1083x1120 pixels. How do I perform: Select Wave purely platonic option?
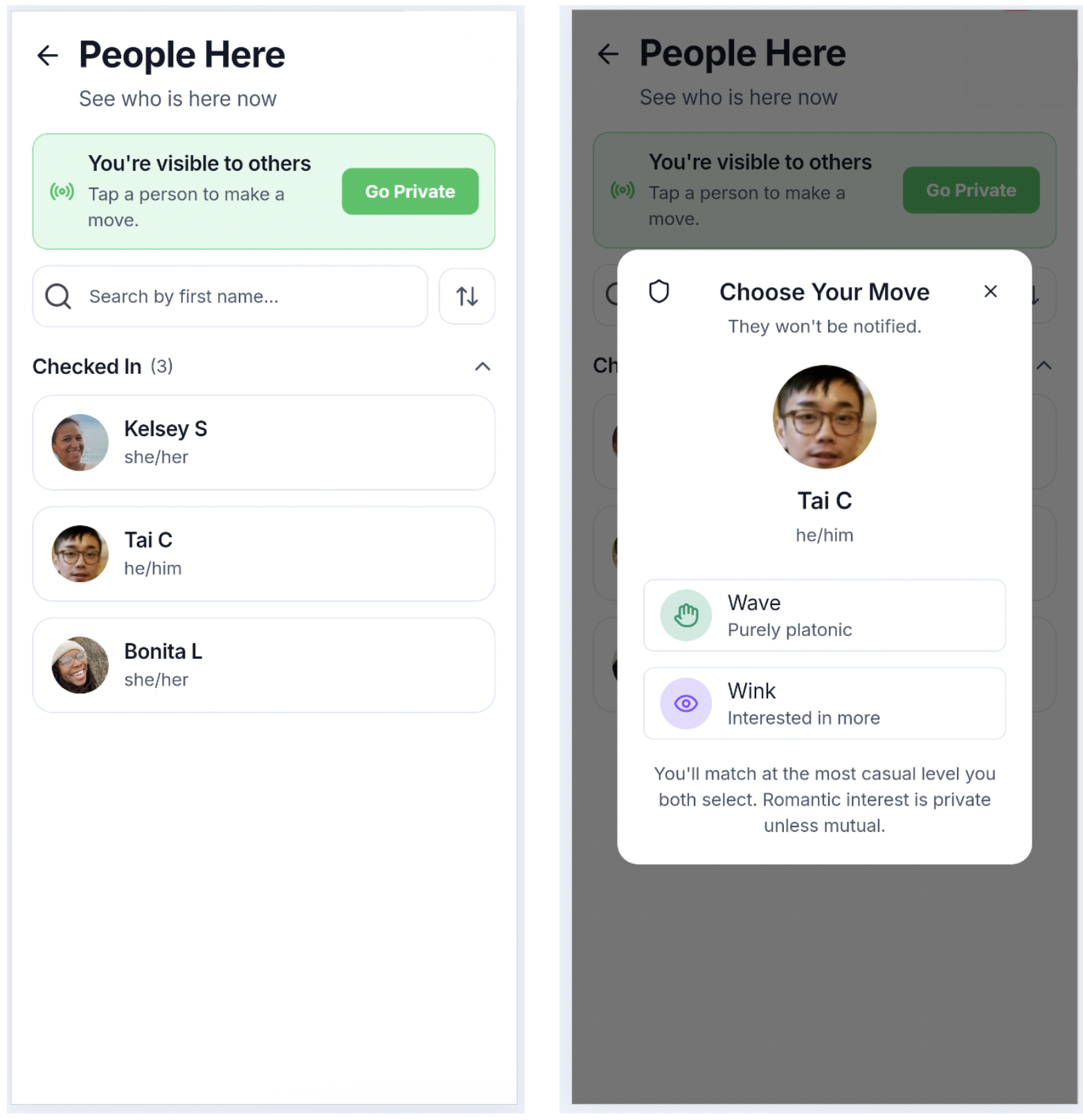click(x=824, y=615)
